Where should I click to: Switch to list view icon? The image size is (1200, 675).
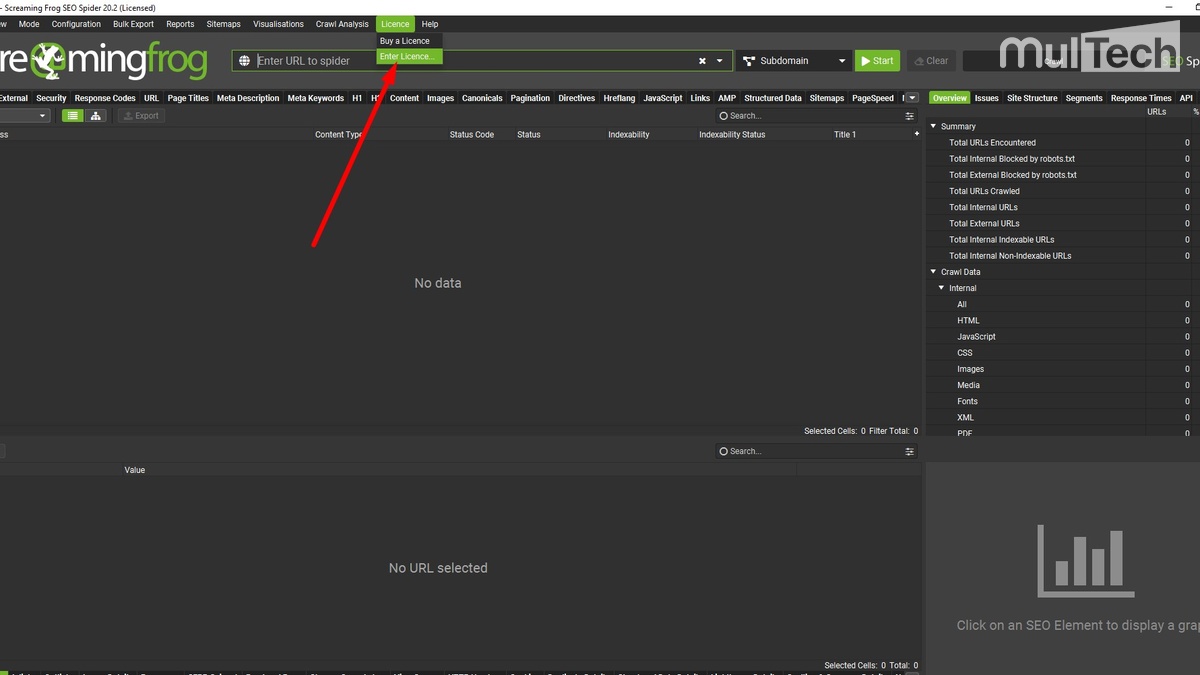point(73,116)
